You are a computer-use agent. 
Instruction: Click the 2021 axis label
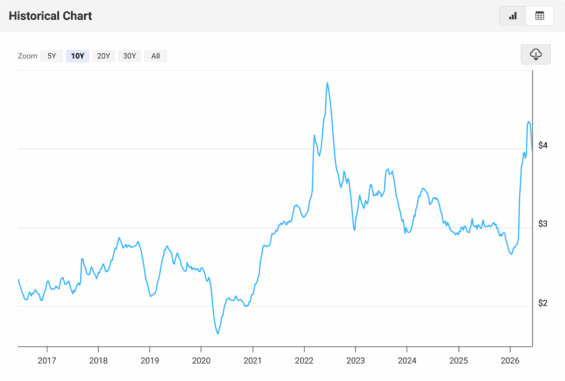(253, 360)
